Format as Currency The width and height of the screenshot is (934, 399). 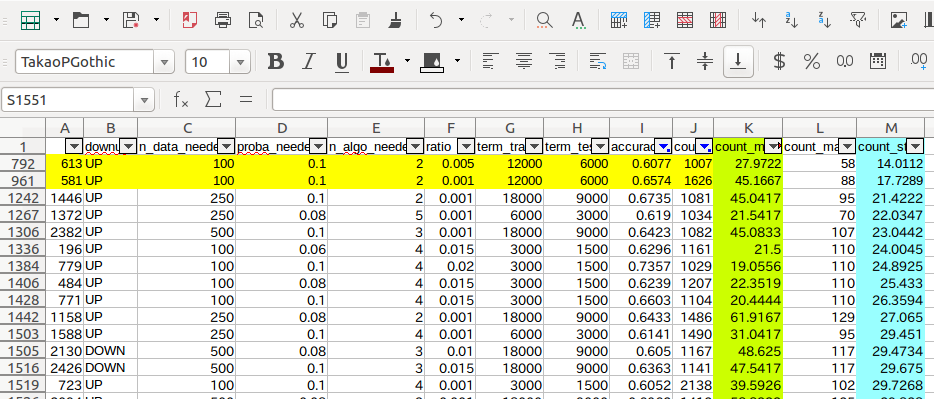click(x=779, y=61)
